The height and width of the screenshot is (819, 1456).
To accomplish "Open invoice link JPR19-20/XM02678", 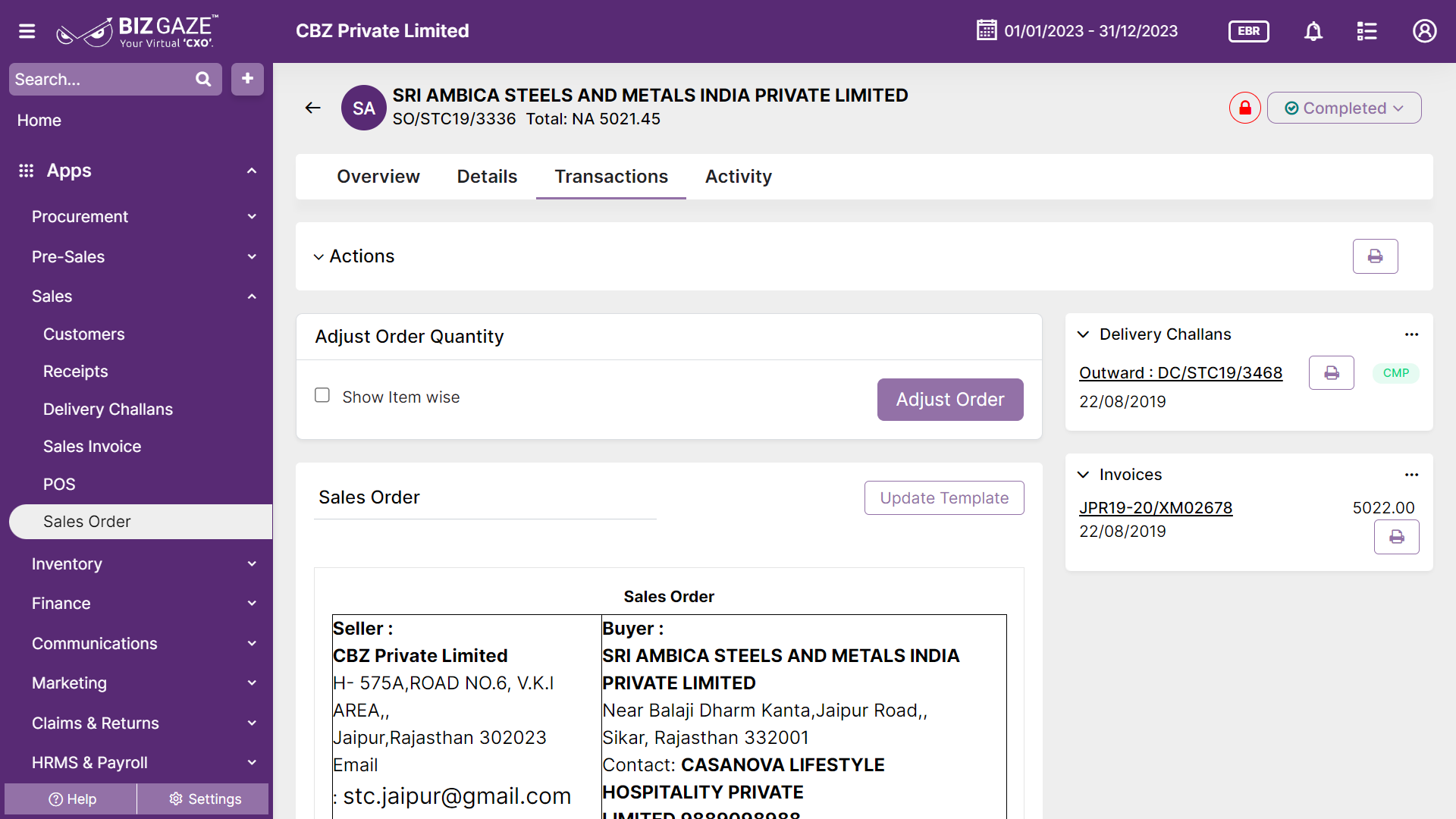I will click(1156, 508).
